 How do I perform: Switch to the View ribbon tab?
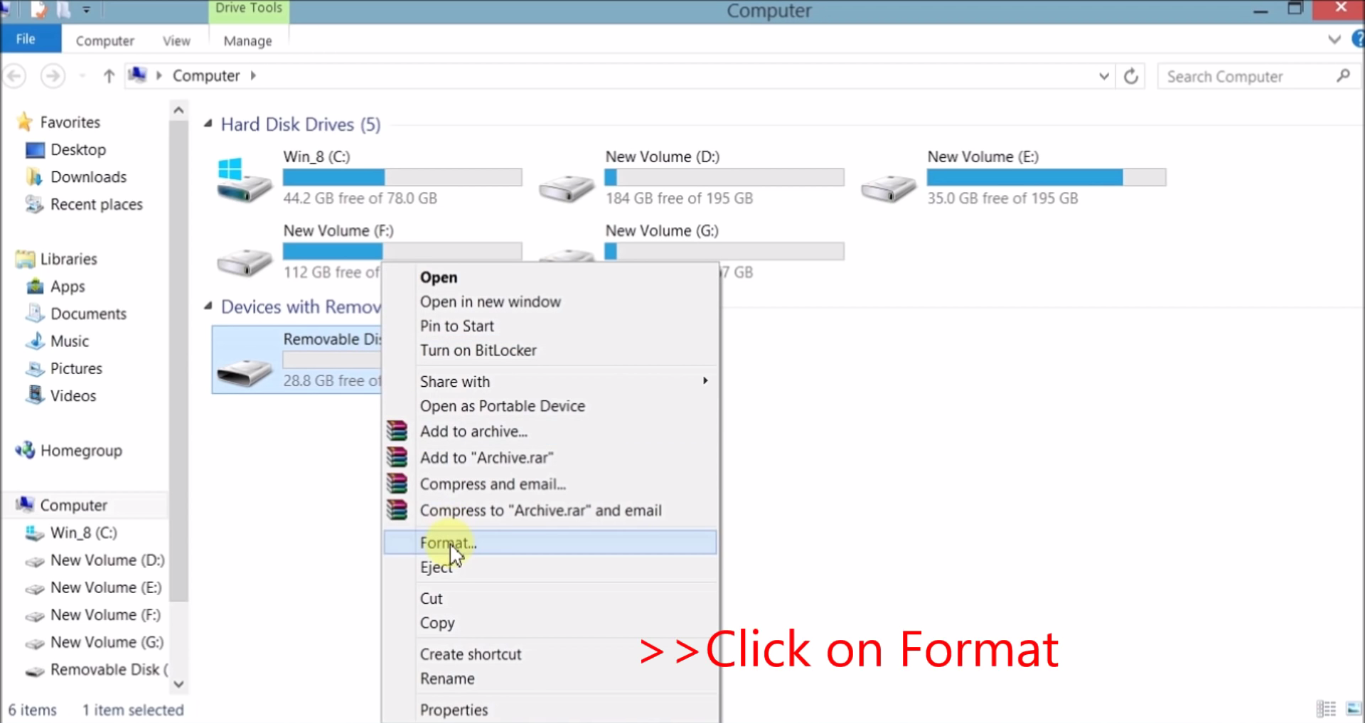pyautogui.click(x=176, y=41)
